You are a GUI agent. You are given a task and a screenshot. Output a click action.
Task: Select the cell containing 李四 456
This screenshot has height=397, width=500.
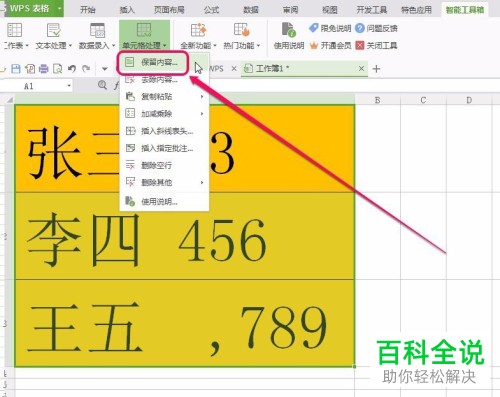pyautogui.click(x=185, y=236)
